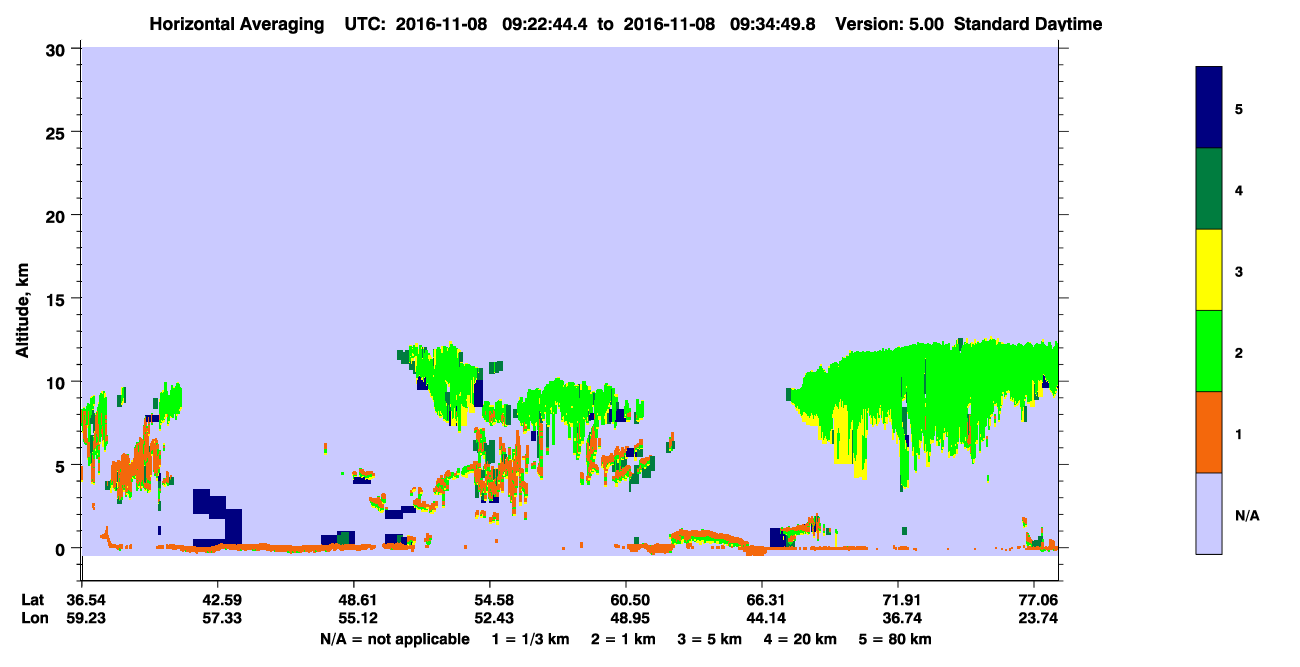Select the lavender N/A colorbar segment
Viewport: 1300px width, 667px height.
click(x=1209, y=513)
